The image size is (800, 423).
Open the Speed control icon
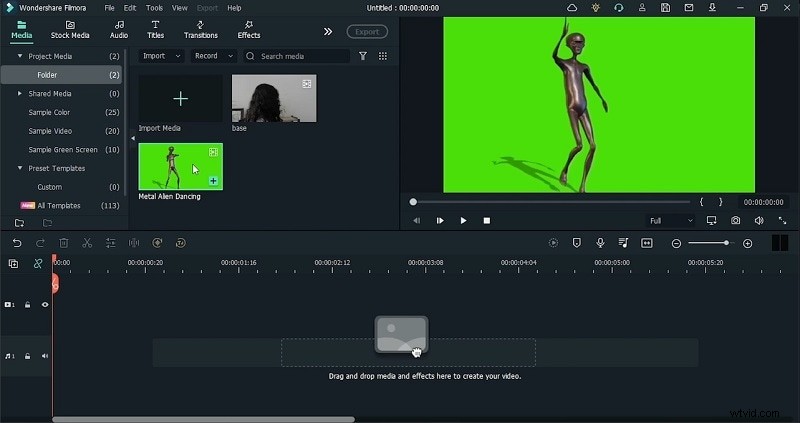(157, 243)
